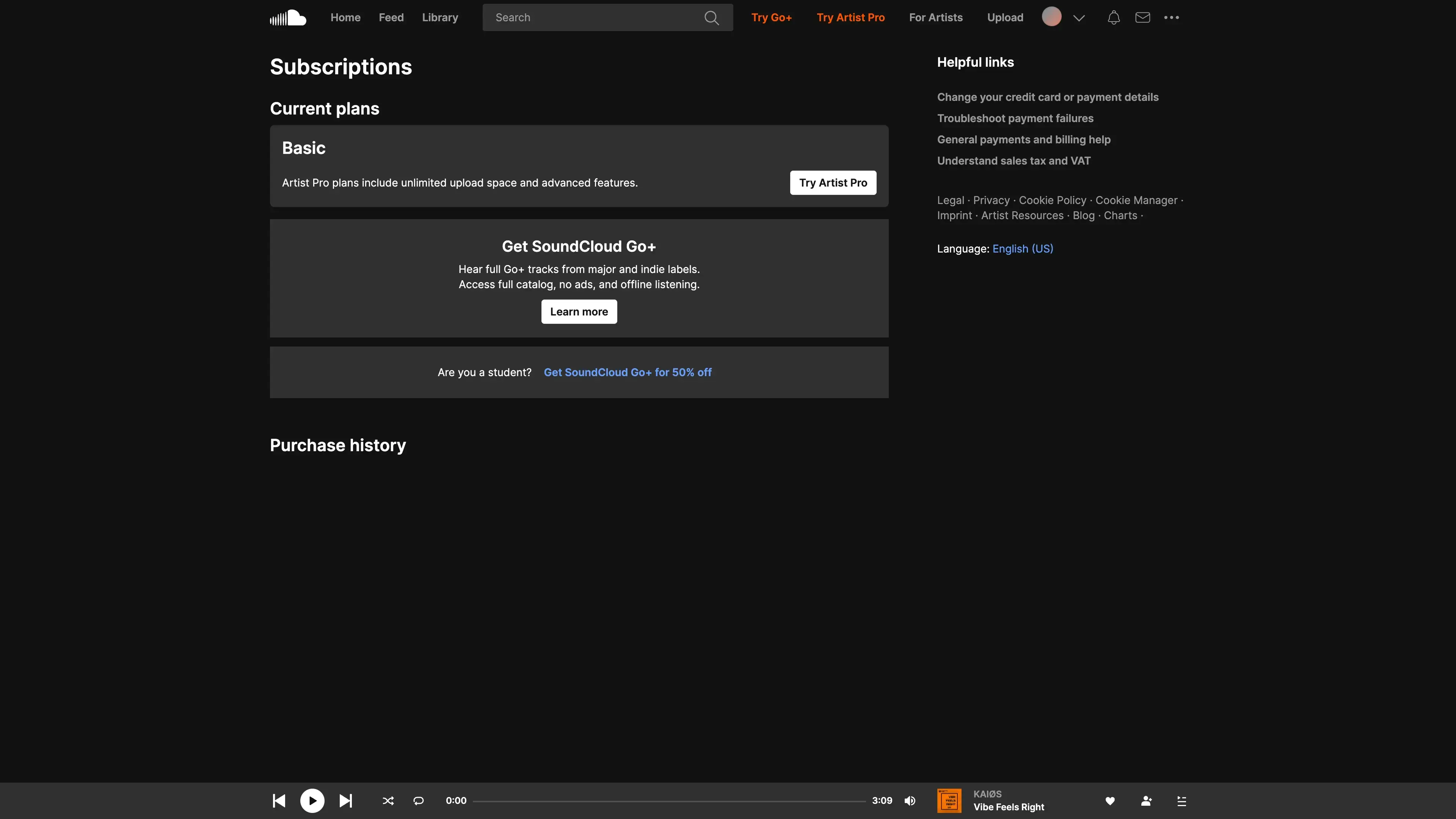The height and width of the screenshot is (819, 1456).
Task: Click the SoundCloud logo icon
Action: click(288, 17)
